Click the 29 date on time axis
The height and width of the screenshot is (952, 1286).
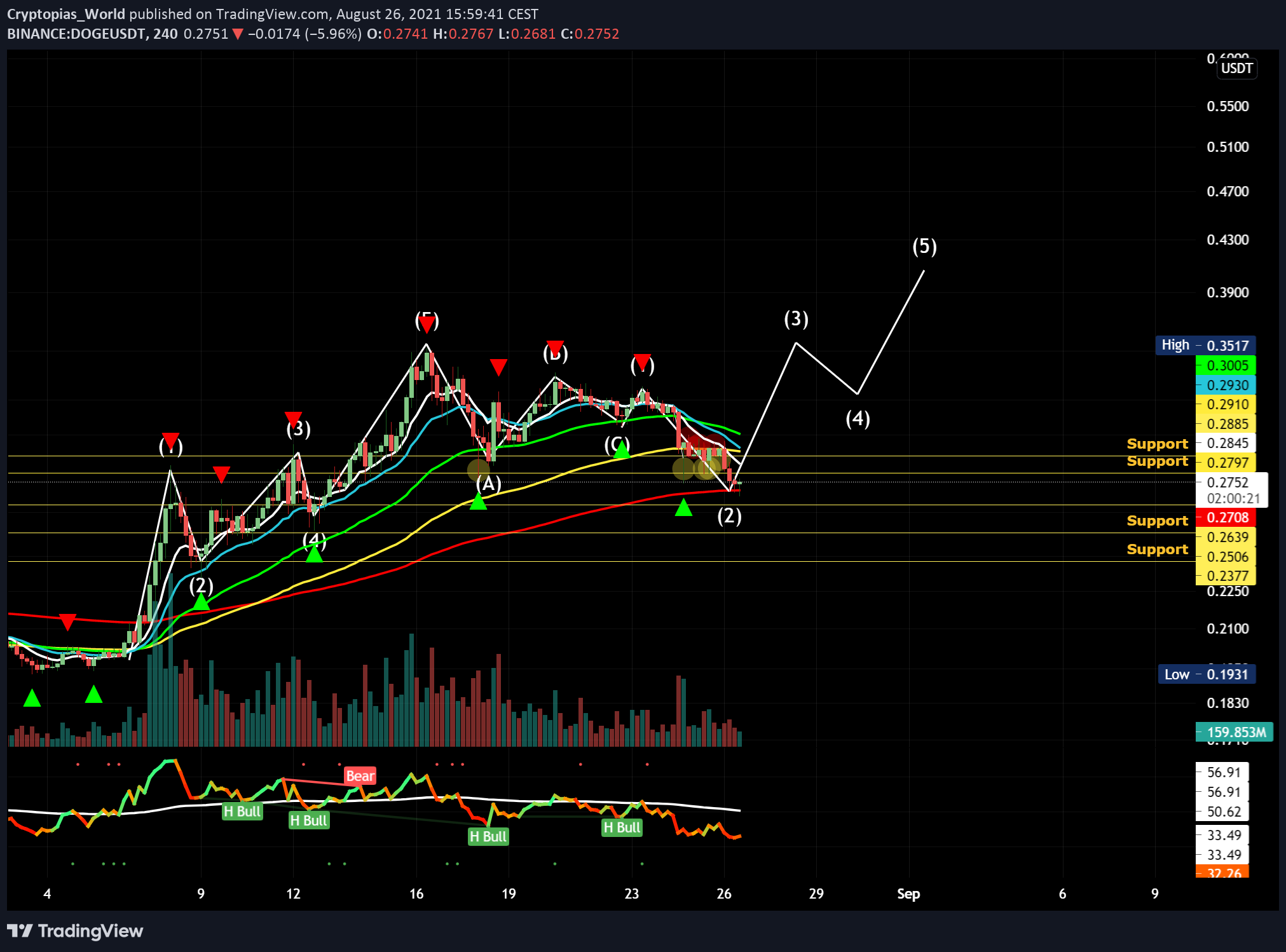click(x=816, y=894)
